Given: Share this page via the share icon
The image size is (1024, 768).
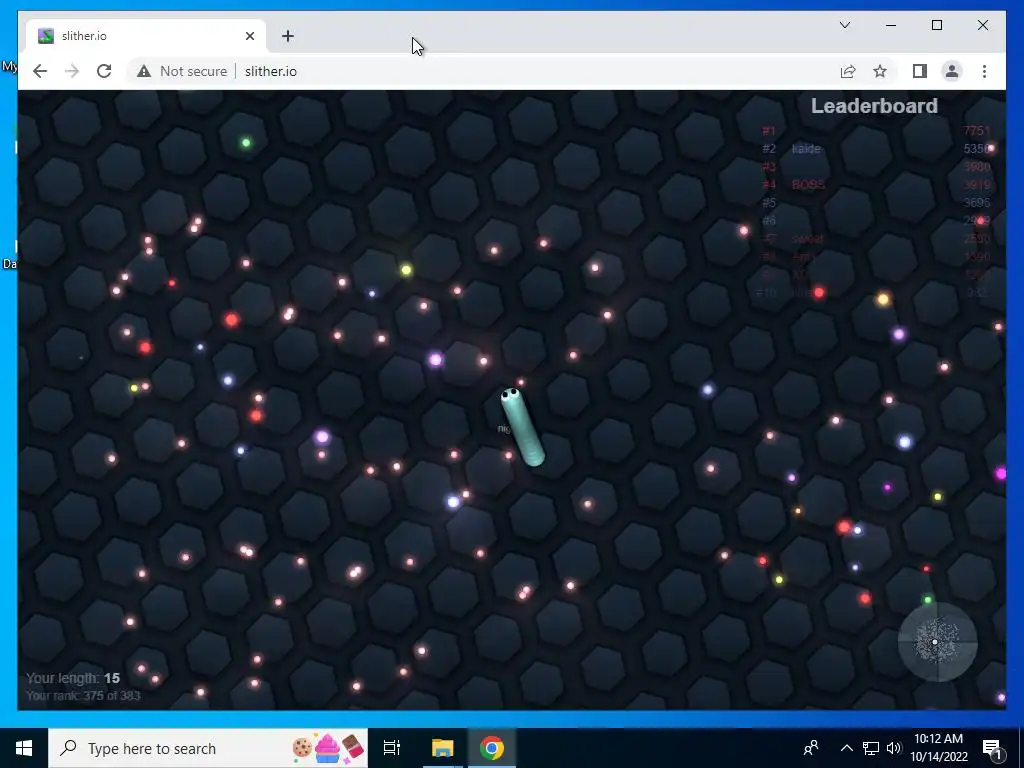Looking at the screenshot, I should click(848, 71).
